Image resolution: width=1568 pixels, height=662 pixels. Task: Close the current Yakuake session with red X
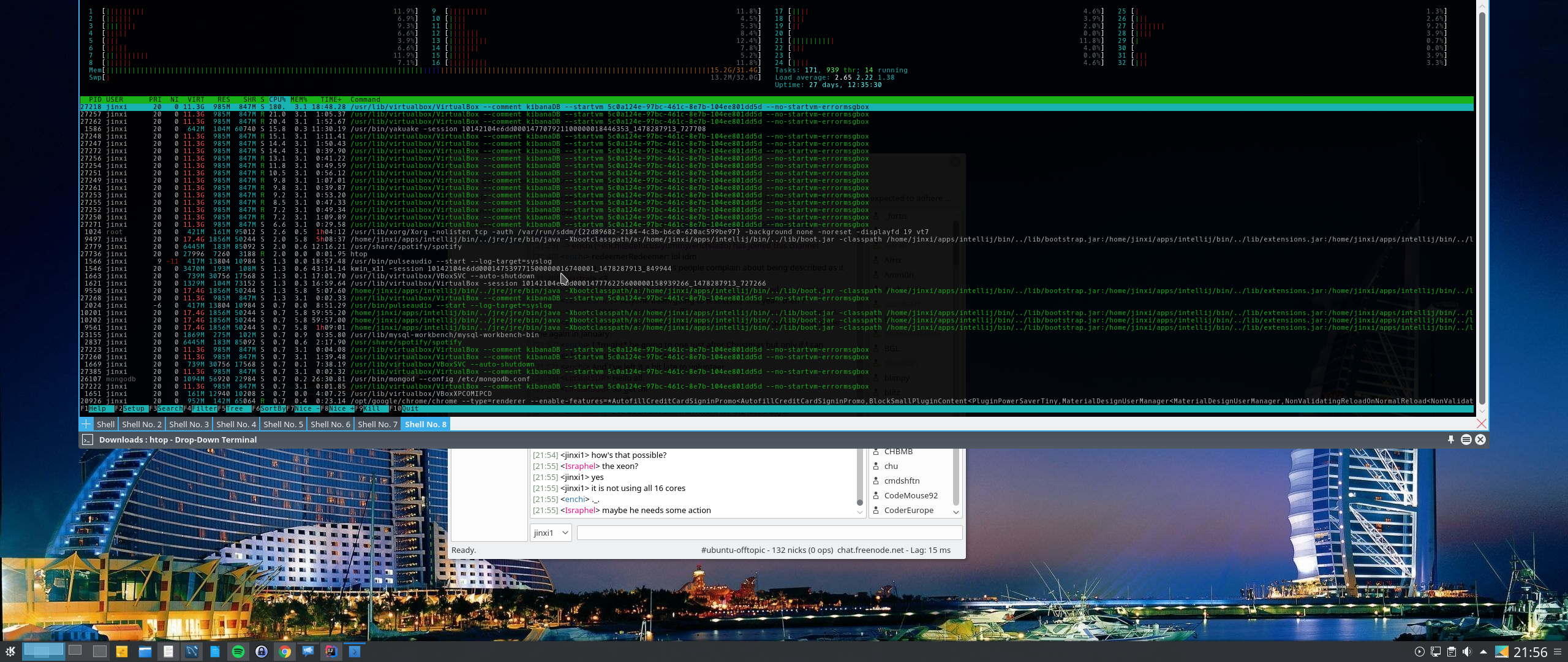(x=1481, y=424)
